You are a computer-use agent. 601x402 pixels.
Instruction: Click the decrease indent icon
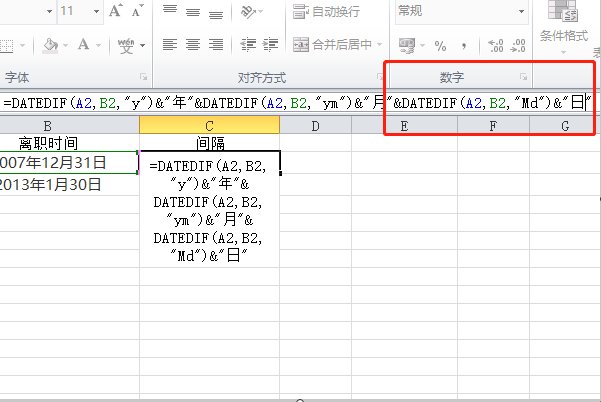tap(250, 45)
